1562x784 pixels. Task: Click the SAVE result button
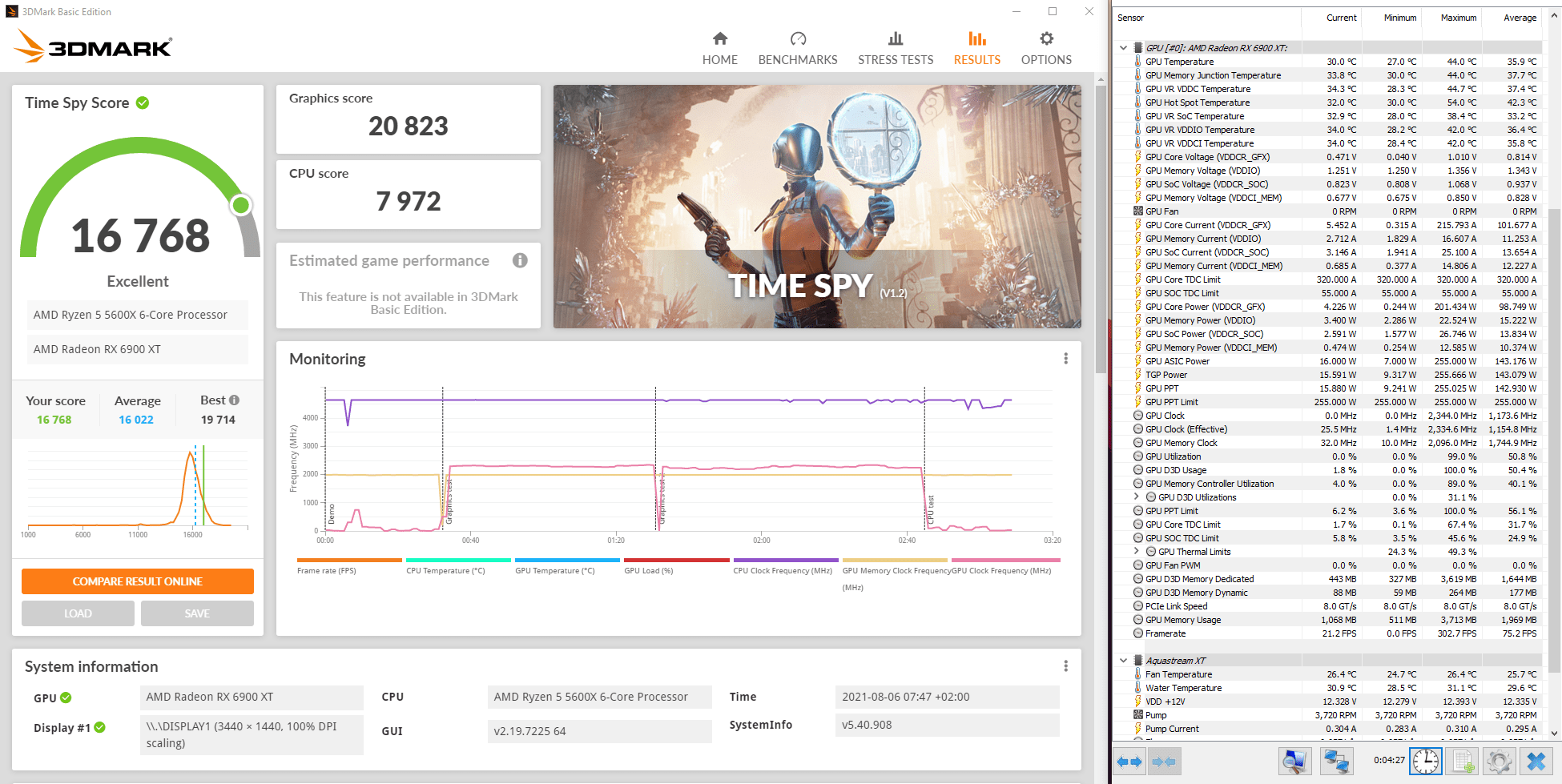[x=197, y=613]
